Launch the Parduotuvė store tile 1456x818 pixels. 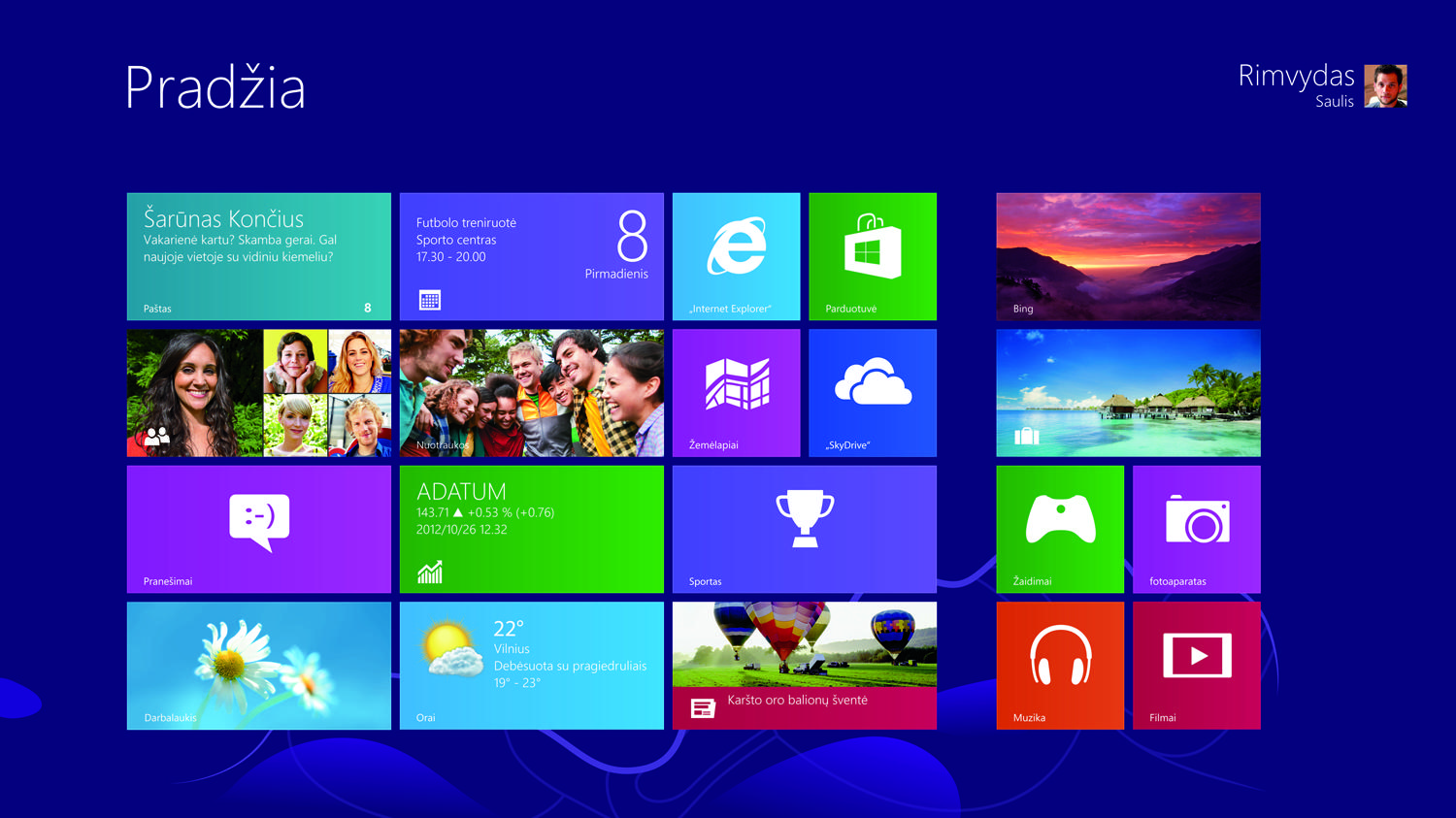872,256
